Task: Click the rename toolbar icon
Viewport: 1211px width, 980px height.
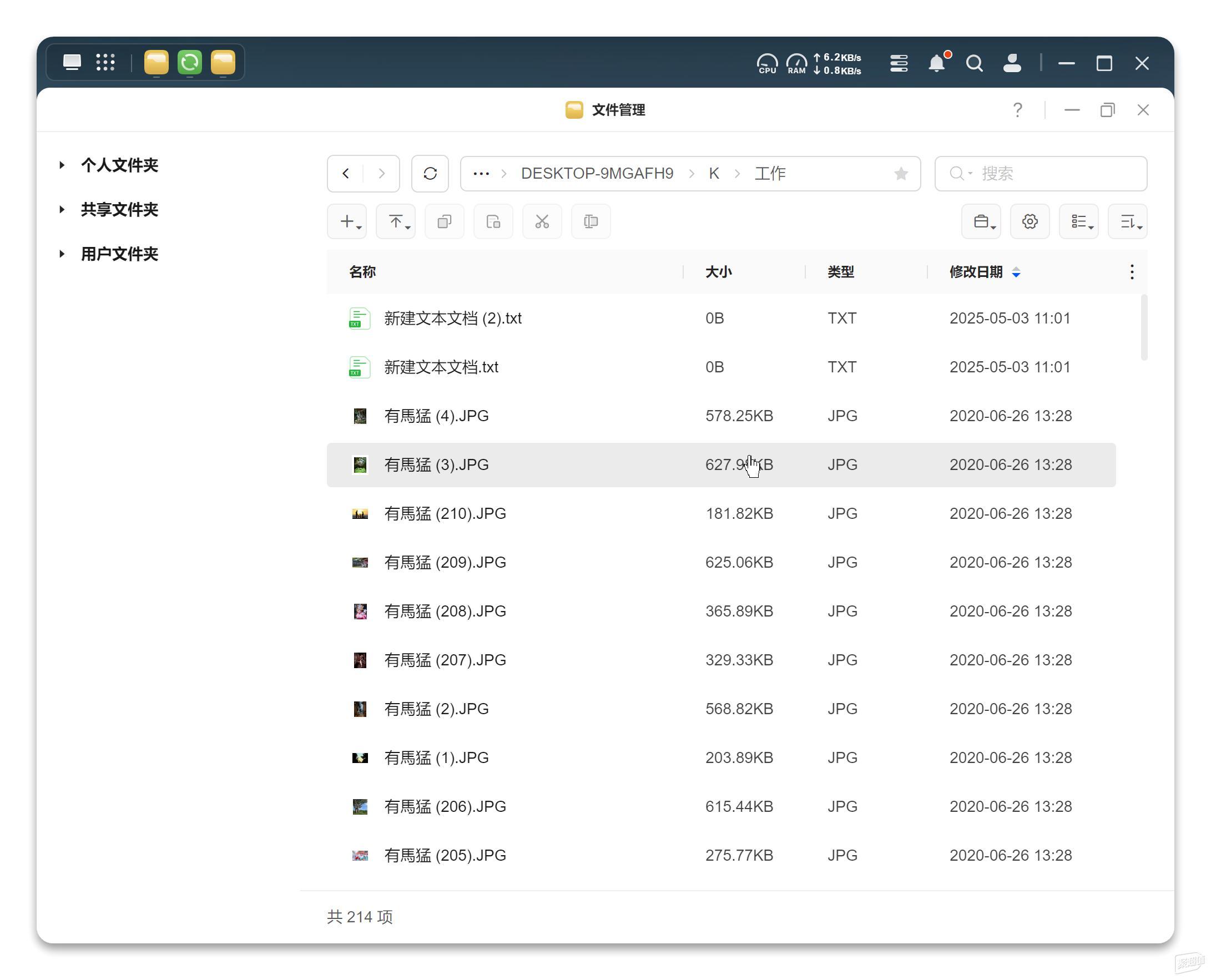Action: point(591,221)
